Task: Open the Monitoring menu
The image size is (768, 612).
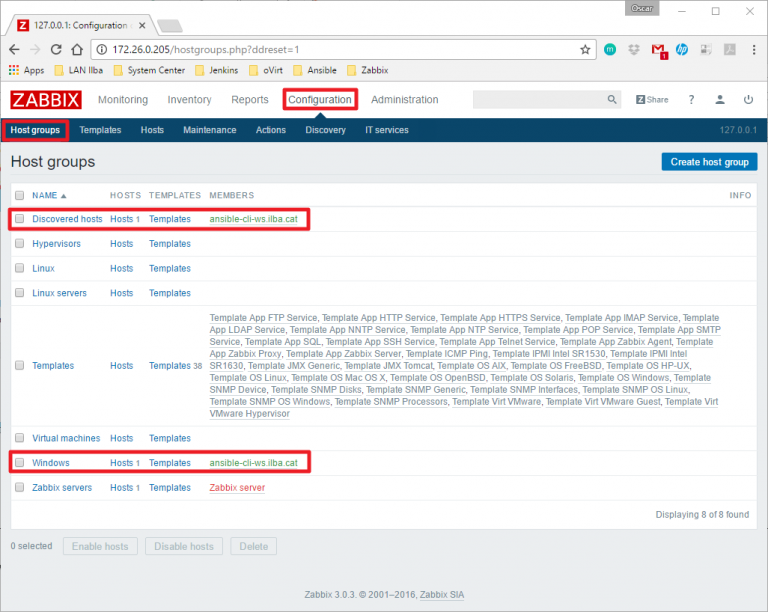Action: point(123,100)
